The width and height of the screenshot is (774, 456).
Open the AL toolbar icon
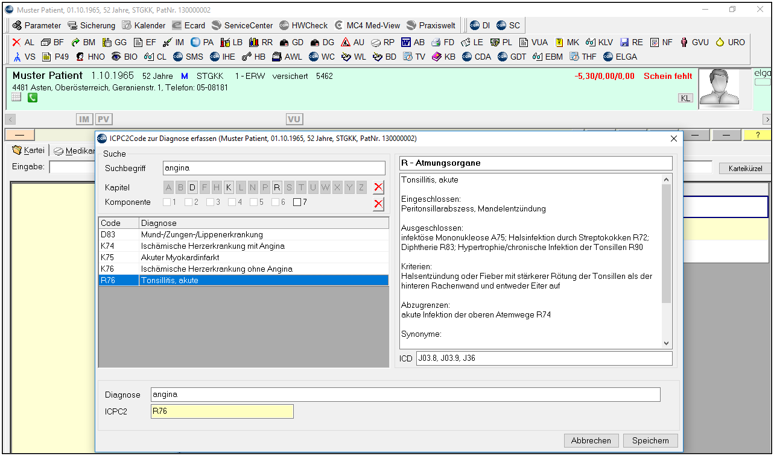[x=23, y=42]
